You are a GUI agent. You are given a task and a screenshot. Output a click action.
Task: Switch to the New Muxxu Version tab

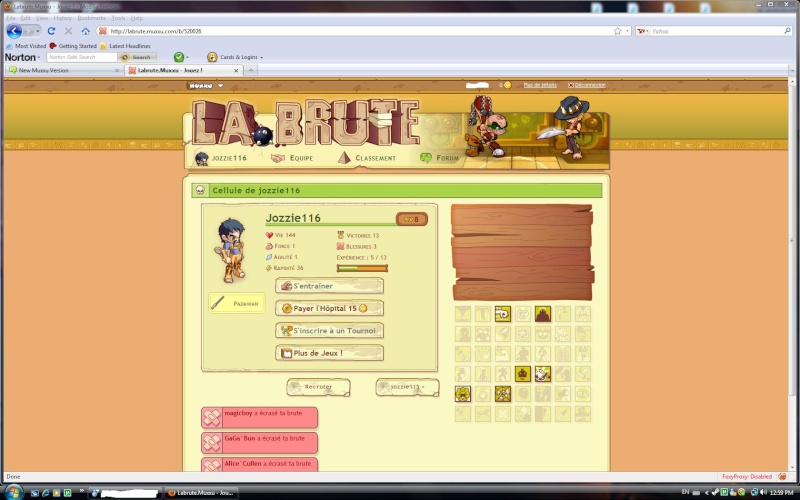64,70
